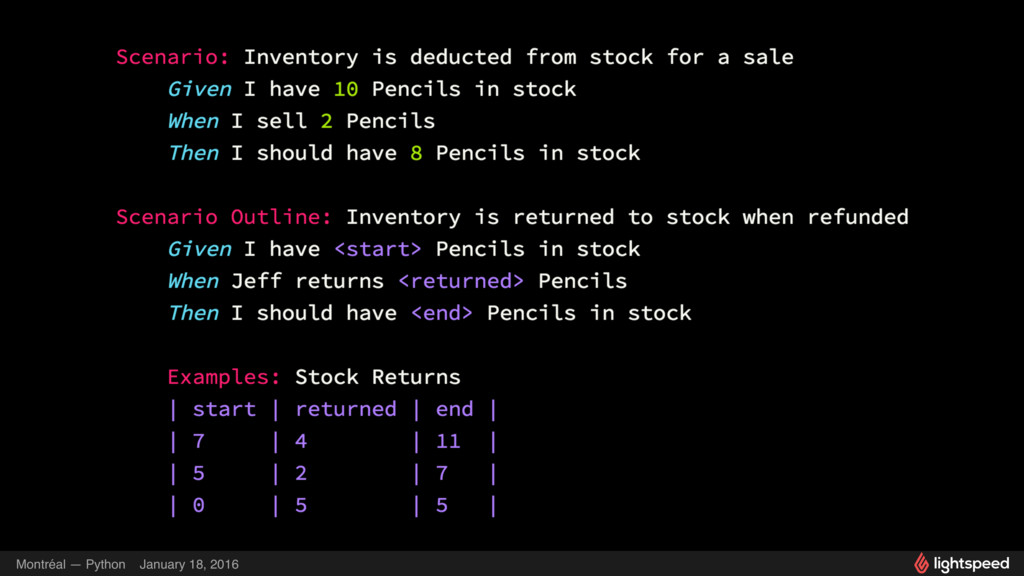Image resolution: width=1024 pixels, height=576 pixels.
Task: Select the Montréal — Python footer text
Action: (71, 564)
